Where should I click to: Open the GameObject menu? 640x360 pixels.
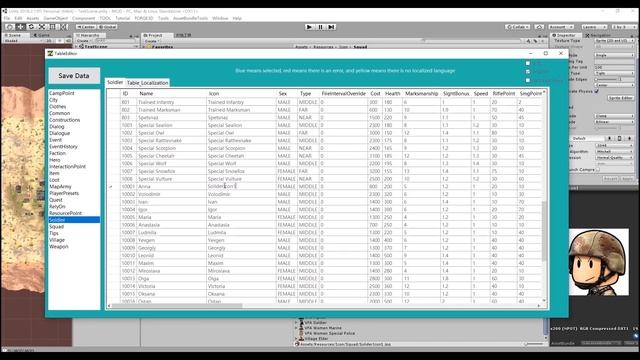tap(56, 18)
